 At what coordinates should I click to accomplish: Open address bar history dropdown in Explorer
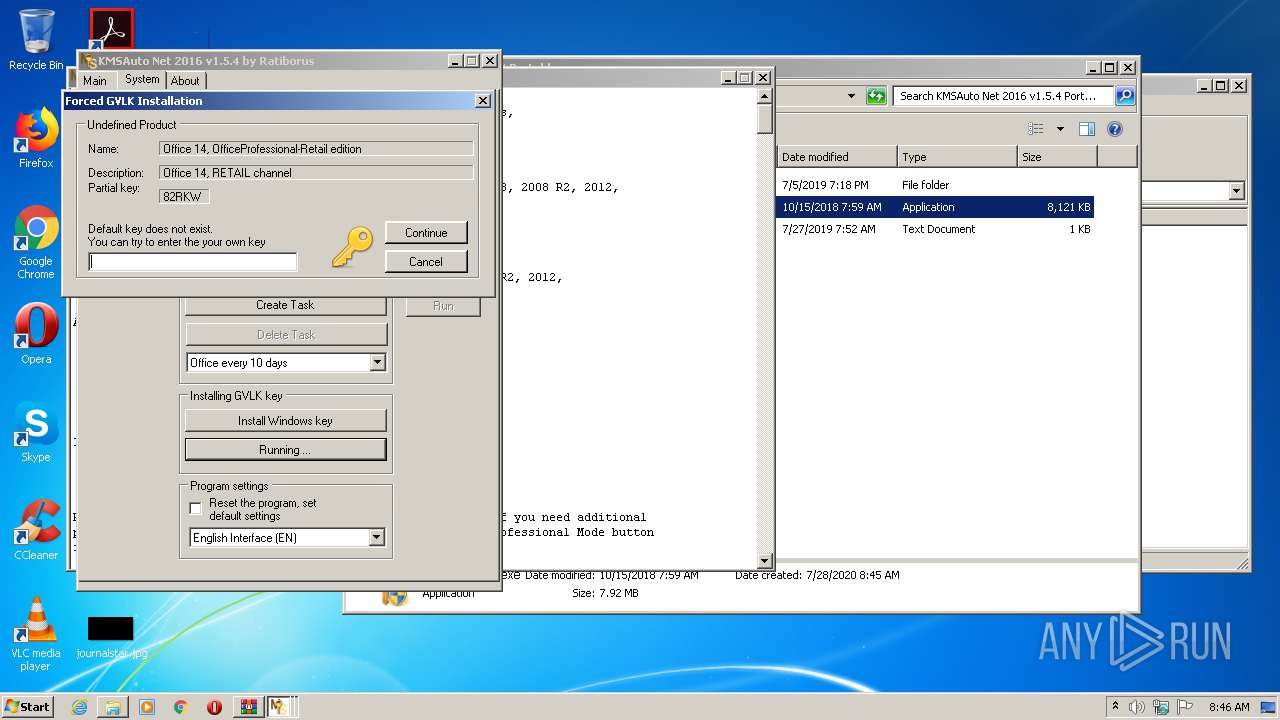pos(851,96)
